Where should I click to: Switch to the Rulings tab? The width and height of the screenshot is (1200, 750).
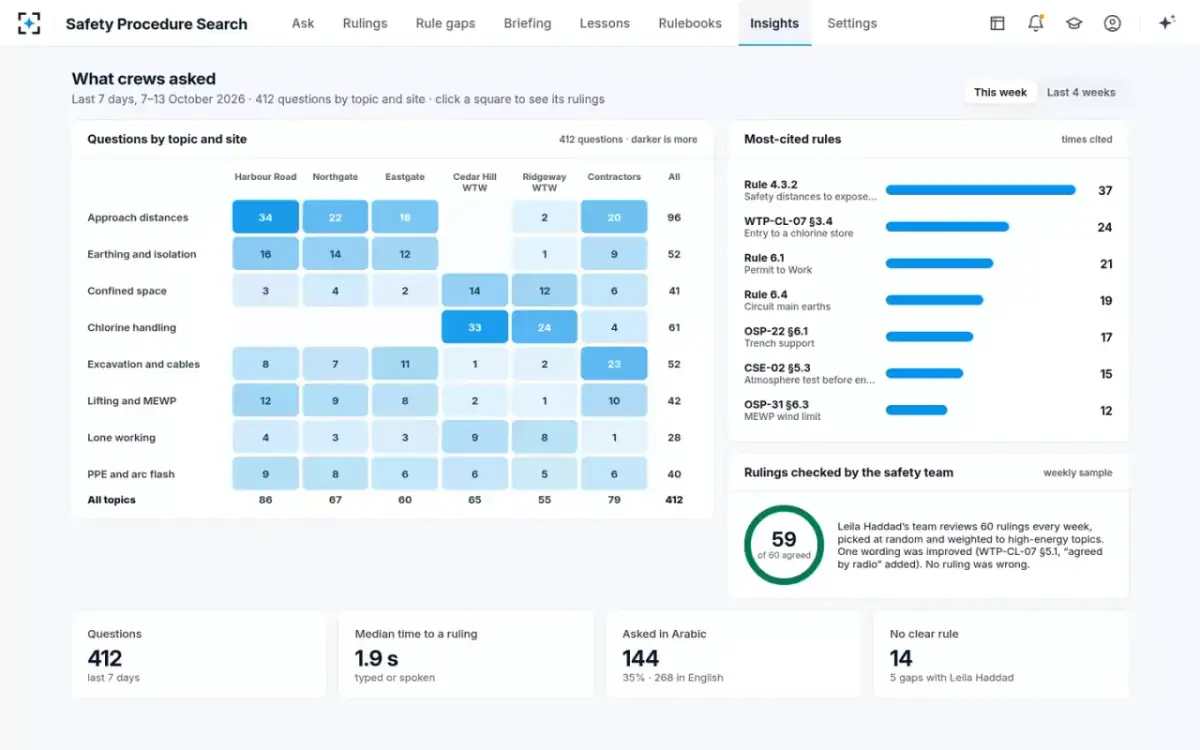(x=365, y=23)
